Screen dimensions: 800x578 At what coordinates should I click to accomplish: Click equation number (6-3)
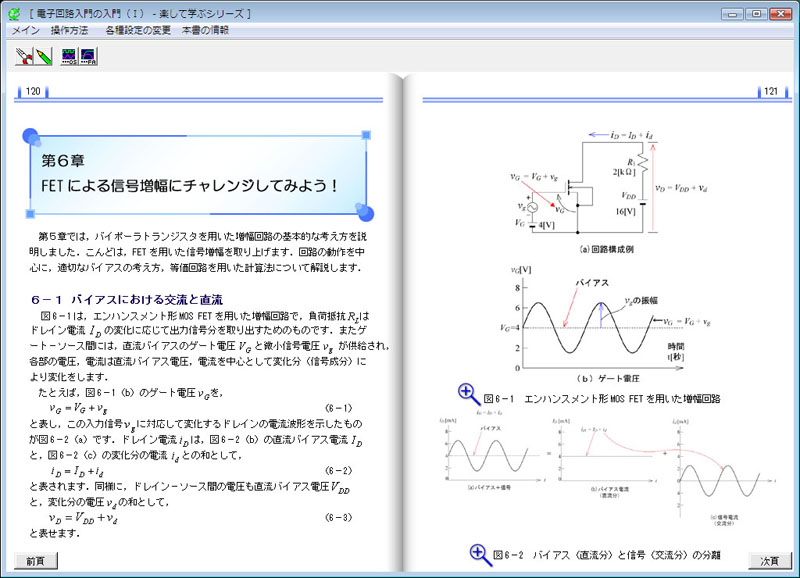pos(338,517)
